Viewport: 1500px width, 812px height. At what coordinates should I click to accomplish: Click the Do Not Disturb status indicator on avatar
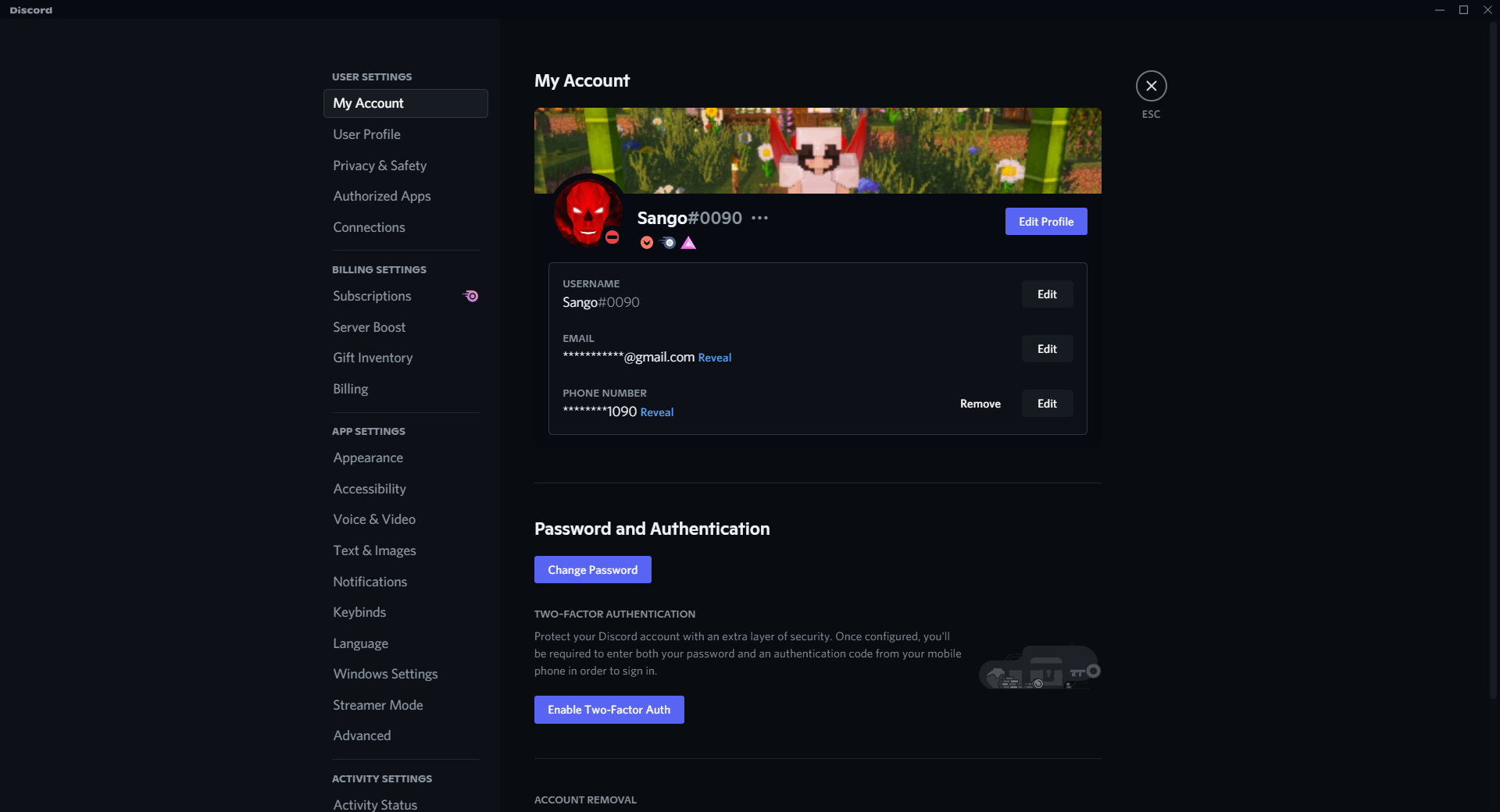[612, 237]
